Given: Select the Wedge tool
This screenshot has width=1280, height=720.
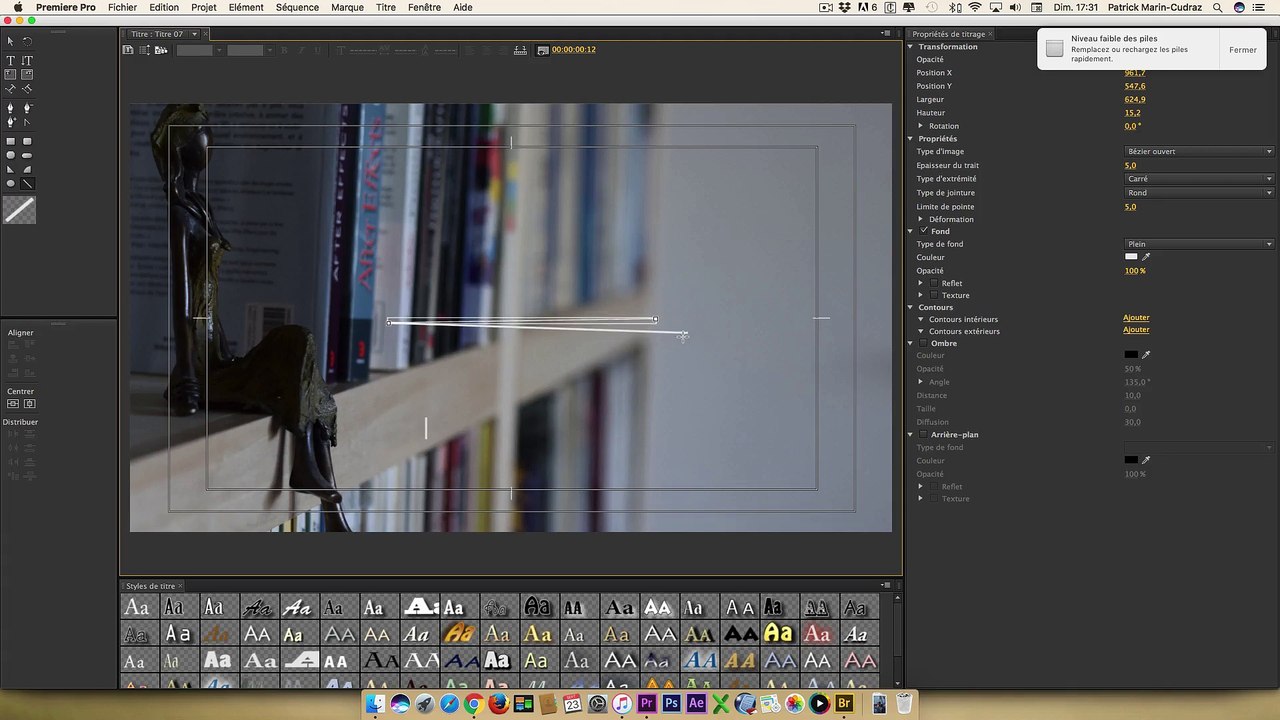Looking at the screenshot, I should 11,170.
